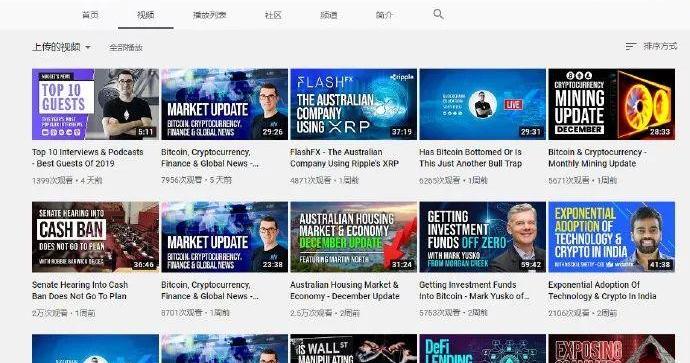Open Cryptocurrency Mining Update December thumbnail

coord(611,104)
